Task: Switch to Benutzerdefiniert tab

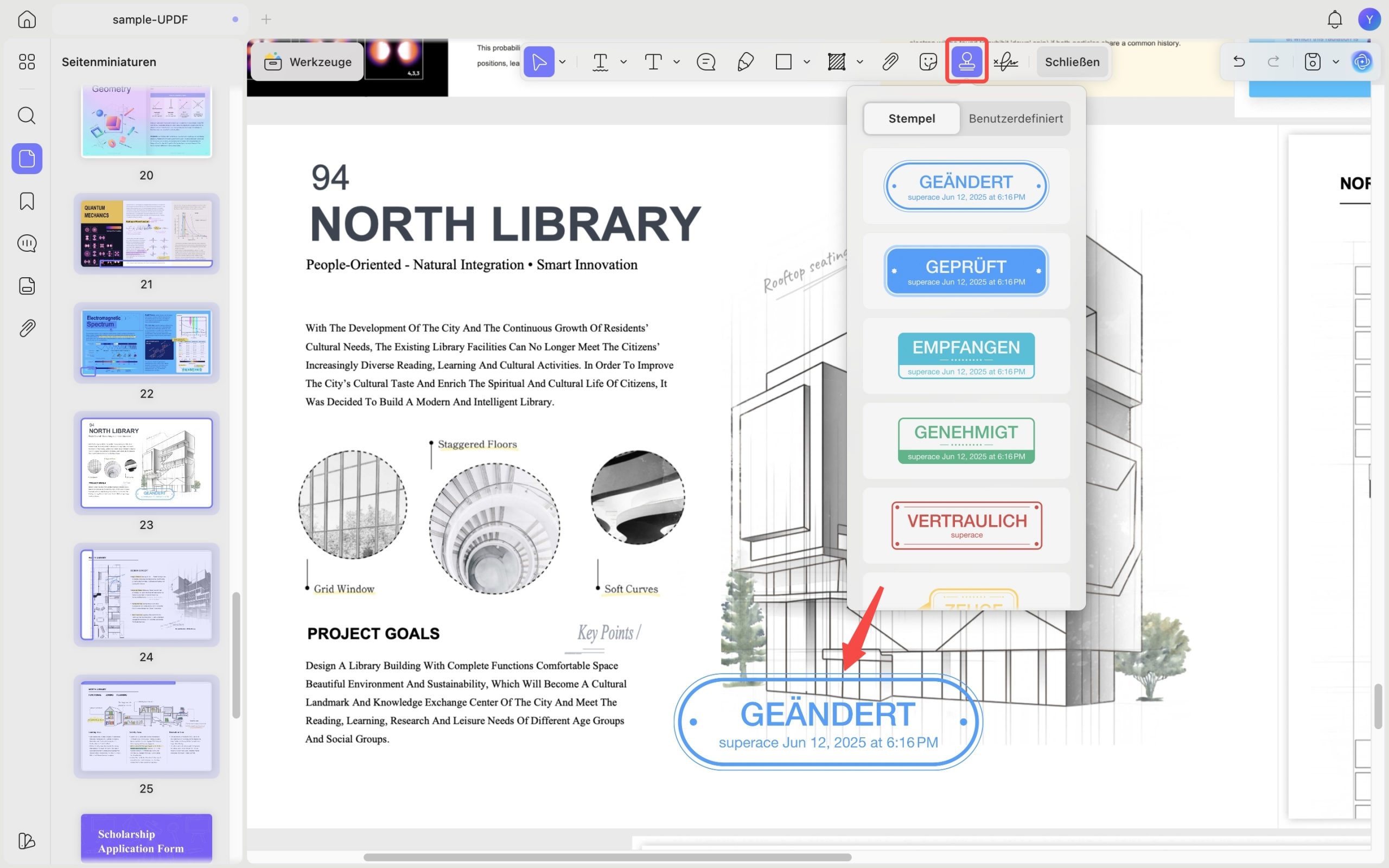Action: [1015, 118]
